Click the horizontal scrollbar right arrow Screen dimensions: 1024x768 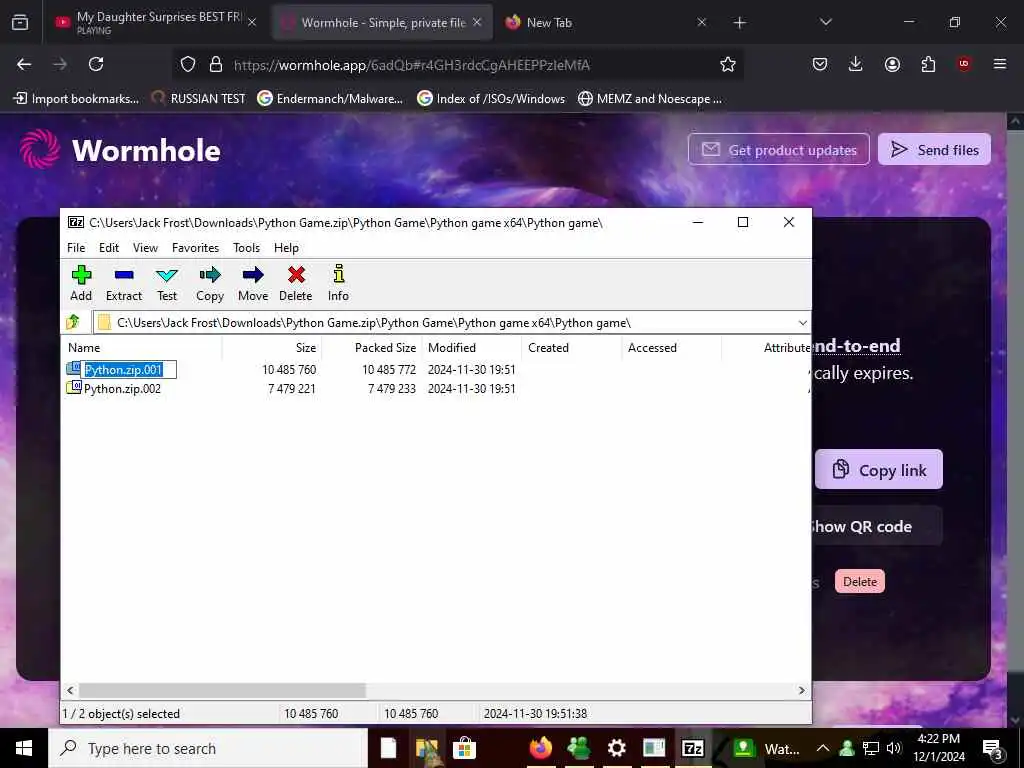point(801,690)
